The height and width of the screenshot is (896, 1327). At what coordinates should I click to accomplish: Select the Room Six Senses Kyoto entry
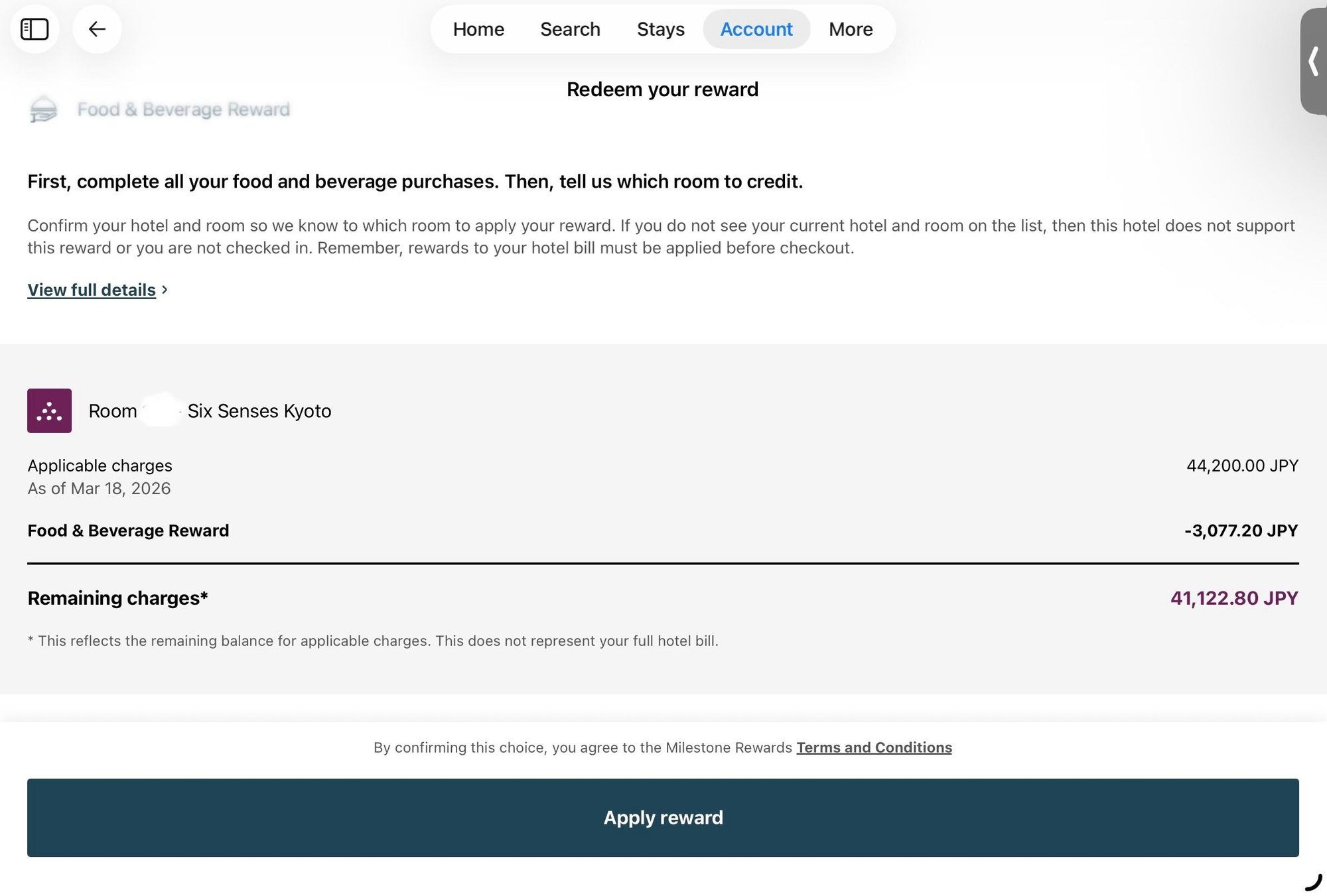(210, 411)
